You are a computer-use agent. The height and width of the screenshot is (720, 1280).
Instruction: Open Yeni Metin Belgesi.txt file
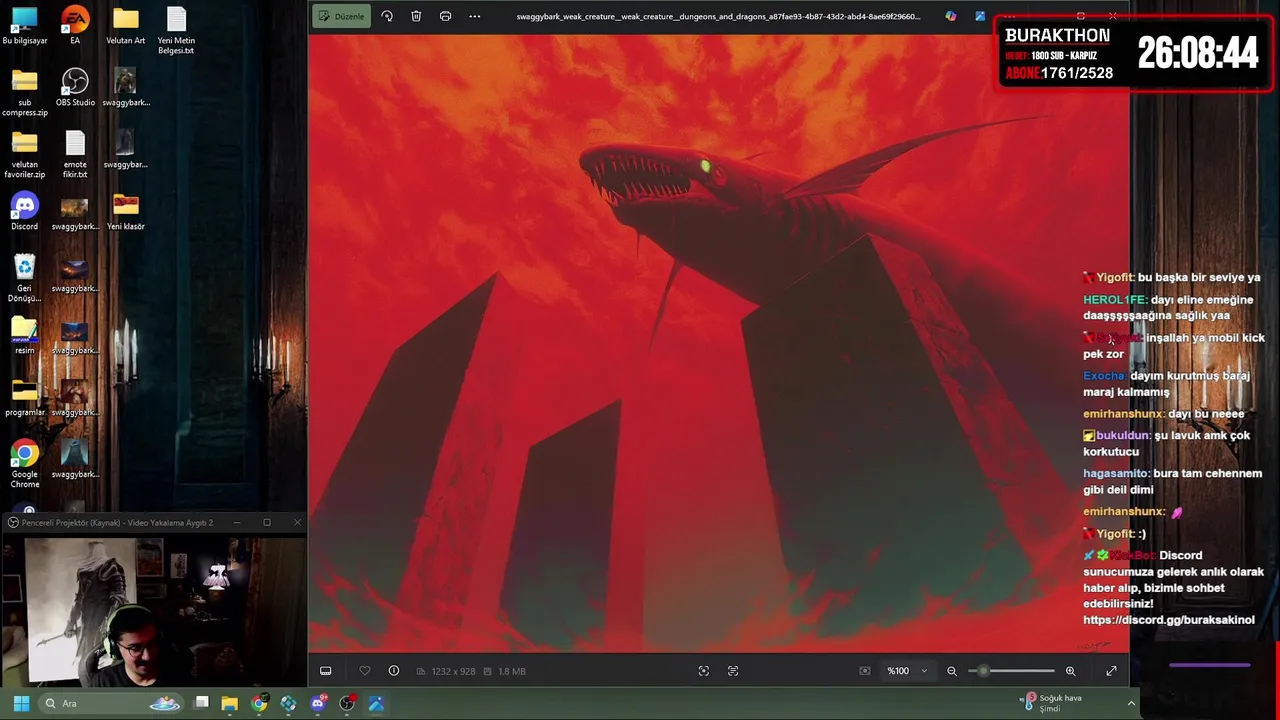pos(176,31)
